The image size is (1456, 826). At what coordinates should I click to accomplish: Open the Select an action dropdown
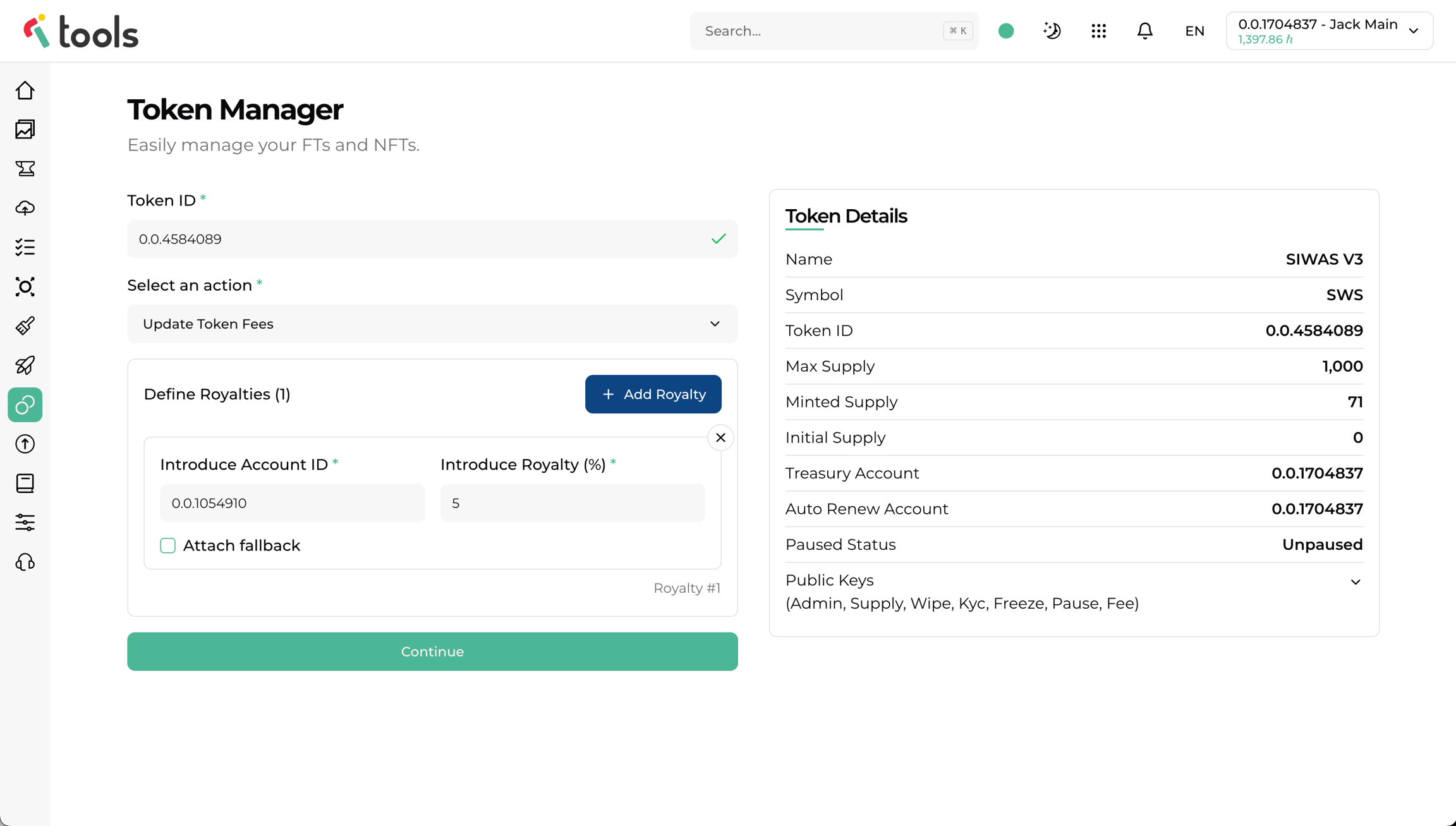click(x=432, y=324)
